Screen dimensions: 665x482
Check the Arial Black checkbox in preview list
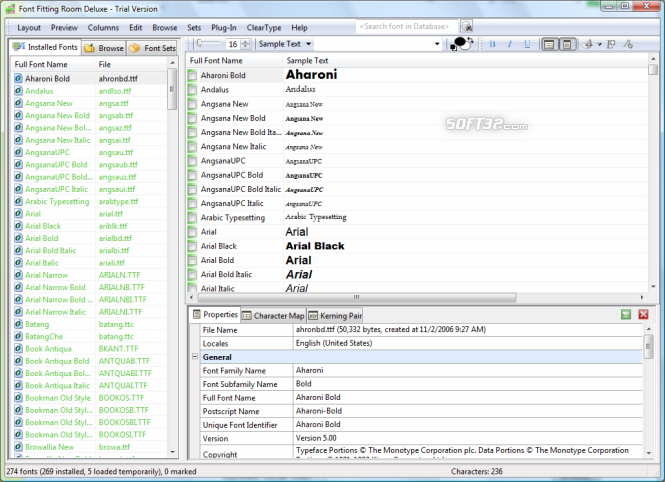(x=193, y=246)
